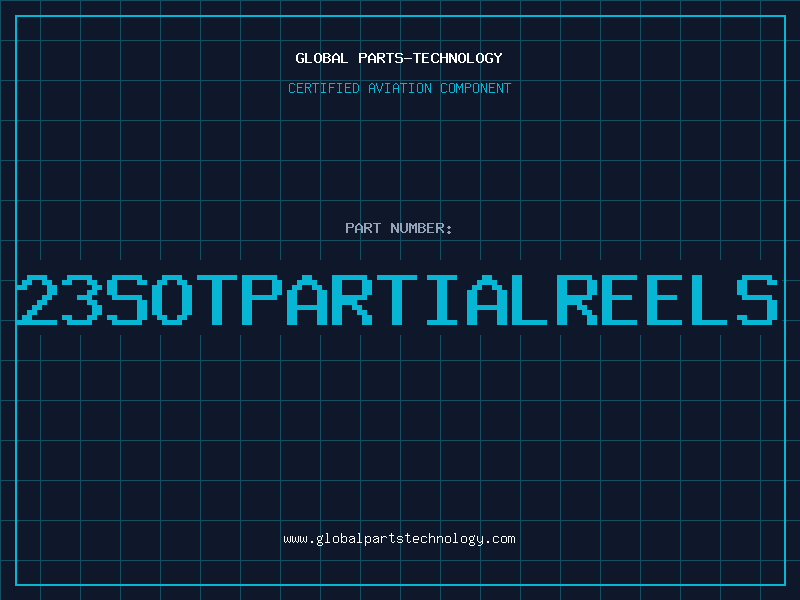The image size is (800, 600).
Task: Select the word COMPONENT in the subtitle
Action: point(475,88)
